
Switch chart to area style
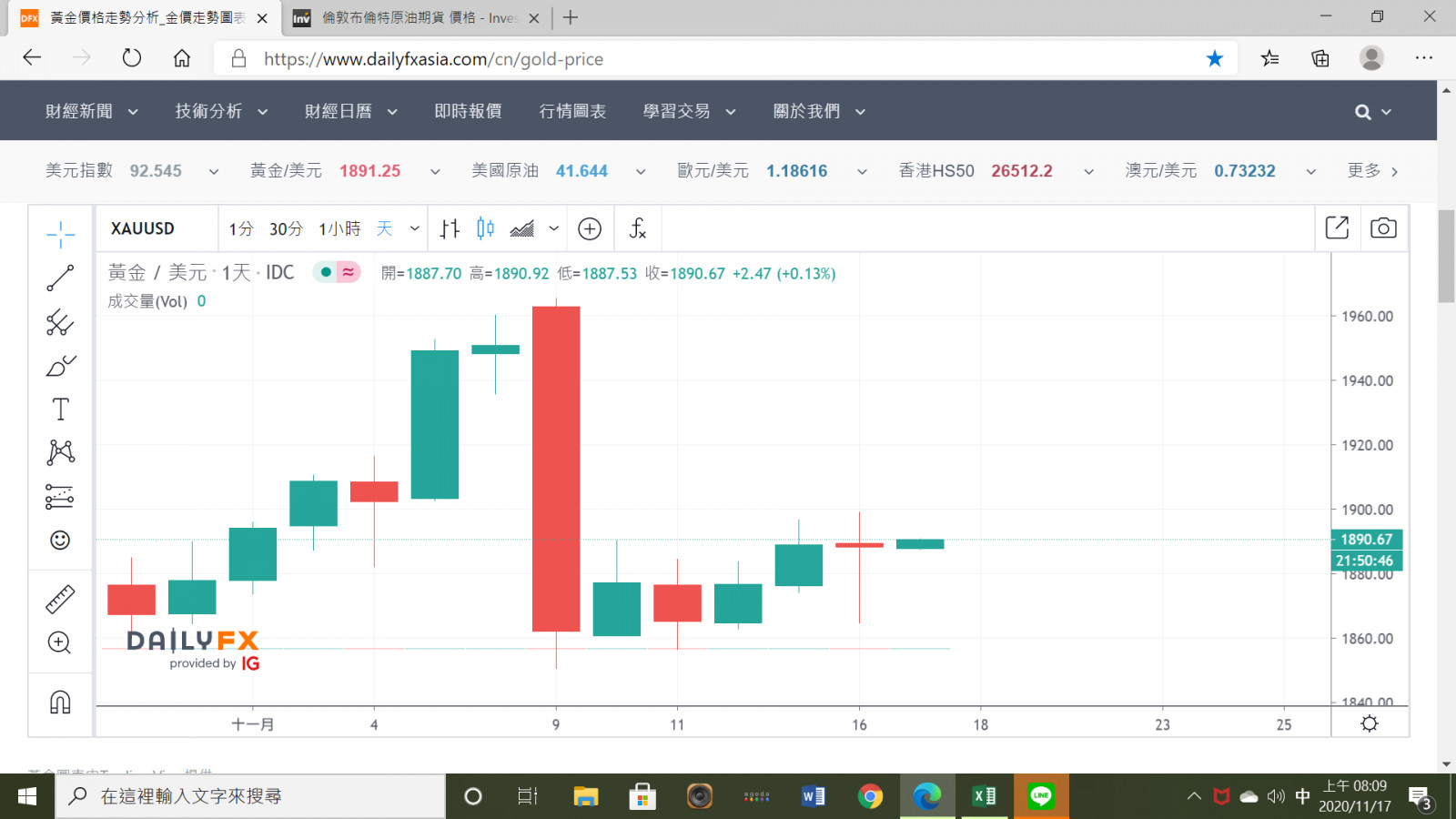click(522, 228)
